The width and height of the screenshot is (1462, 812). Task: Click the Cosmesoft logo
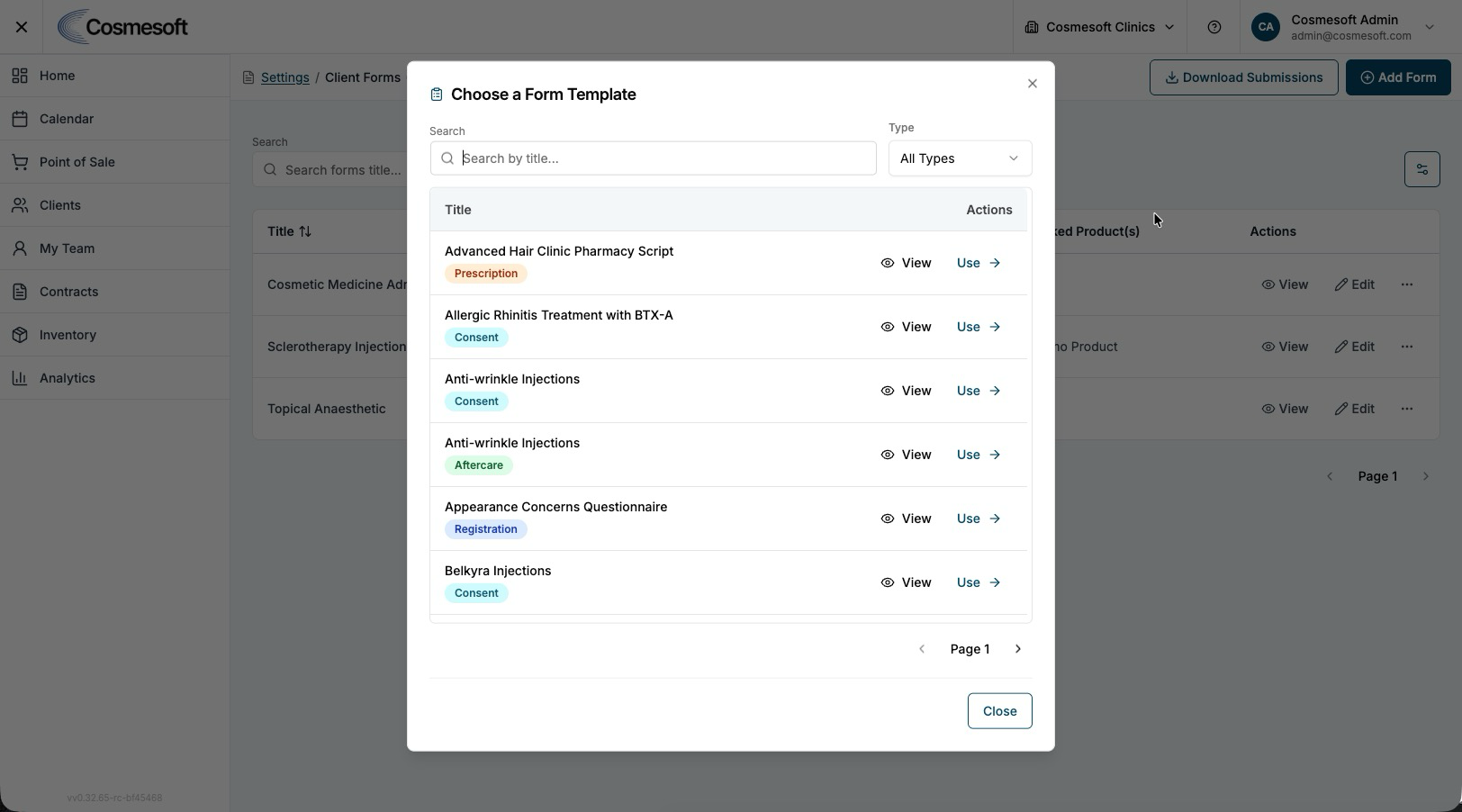(x=123, y=27)
